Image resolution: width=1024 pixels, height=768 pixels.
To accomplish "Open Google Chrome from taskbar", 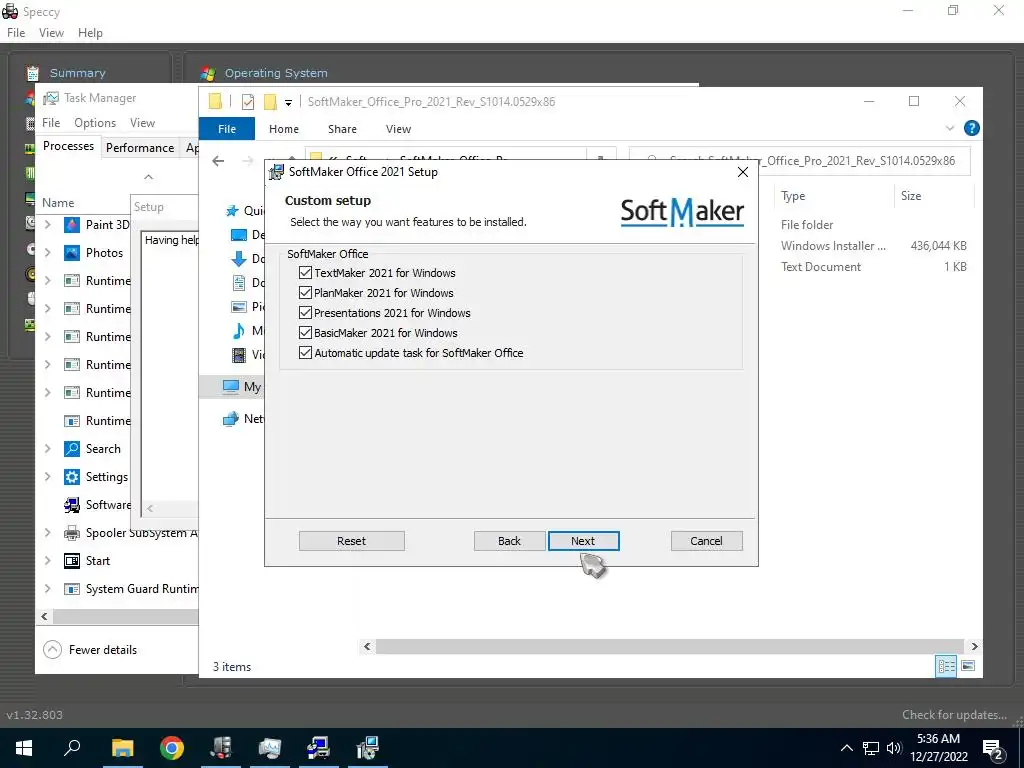I will pyautogui.click(x=172, y=748).
